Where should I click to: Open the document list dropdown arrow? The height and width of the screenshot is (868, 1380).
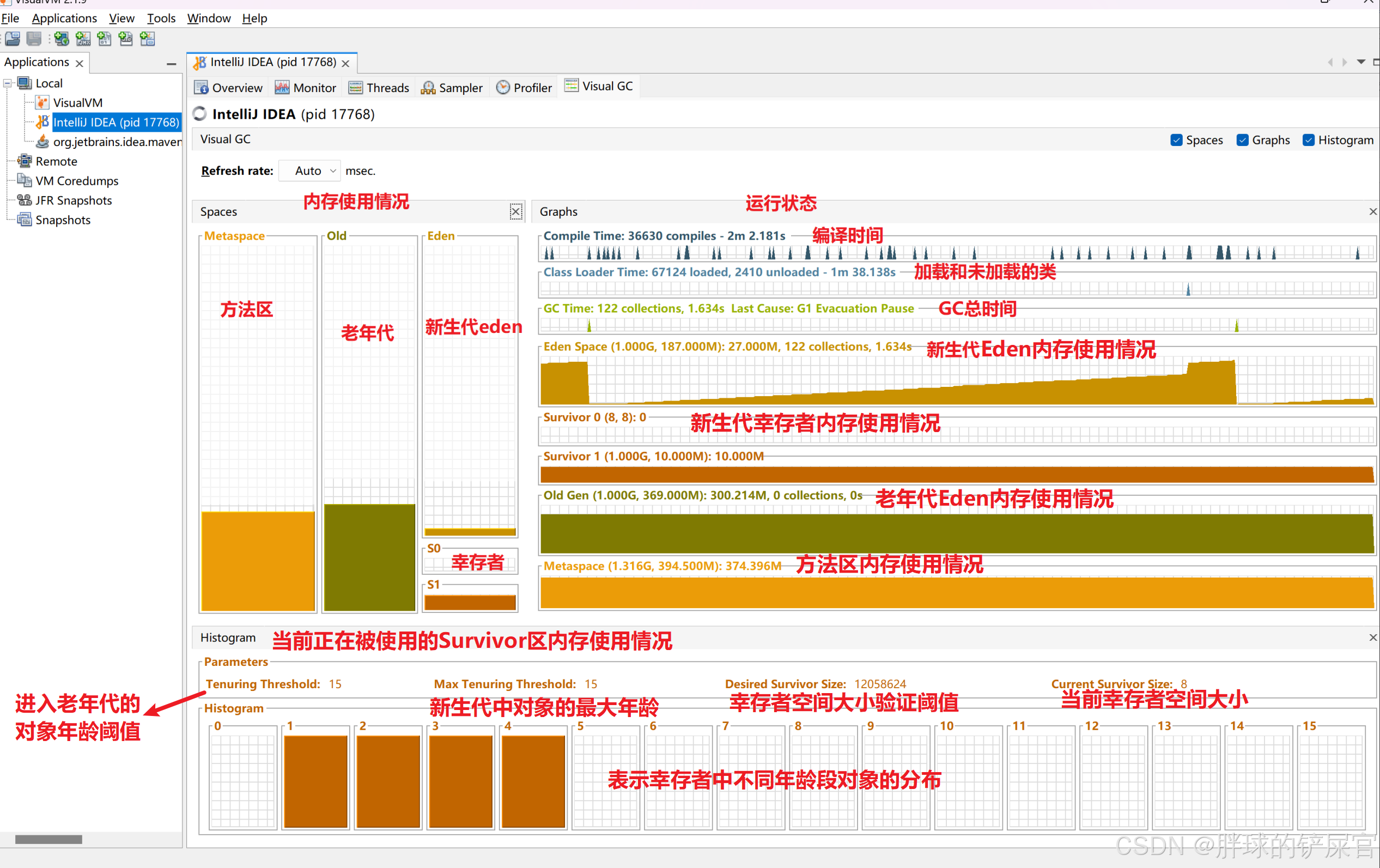(1360, 62)
